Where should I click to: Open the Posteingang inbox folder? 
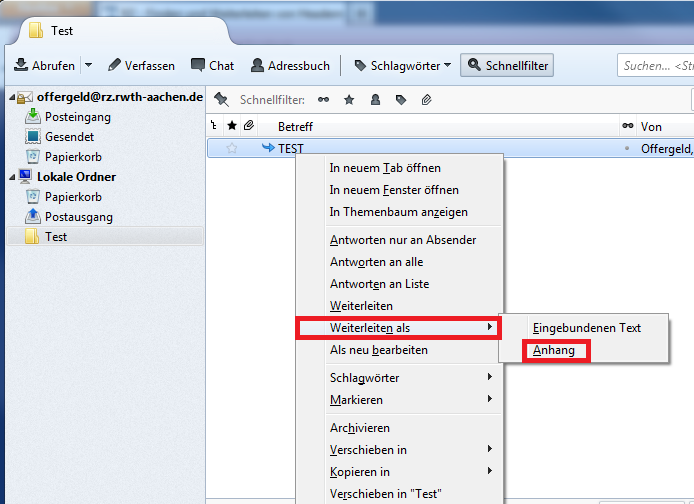pos(78,117)
